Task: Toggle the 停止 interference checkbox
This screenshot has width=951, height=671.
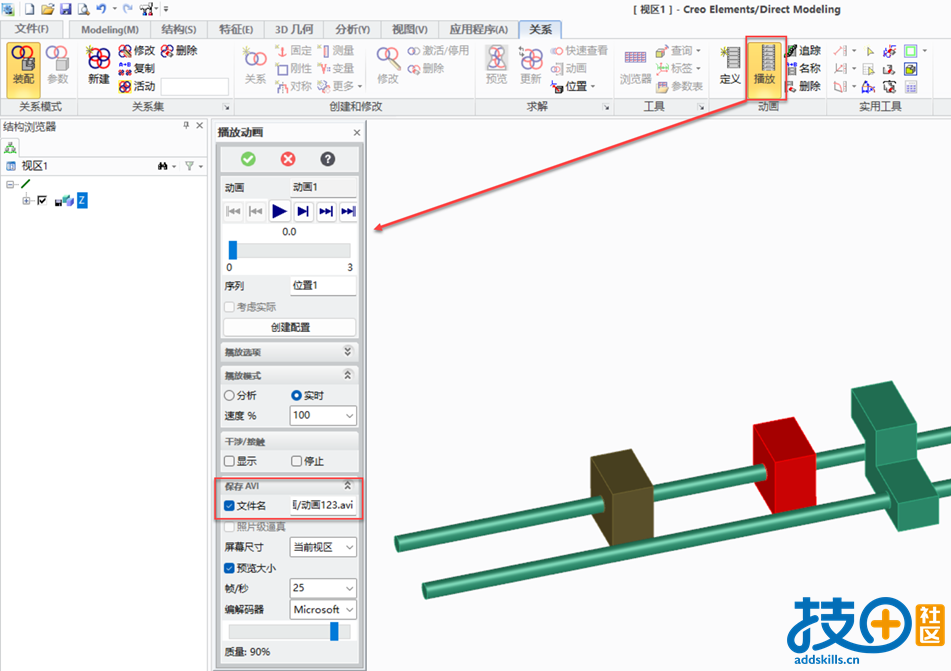Action: [297, 461]
